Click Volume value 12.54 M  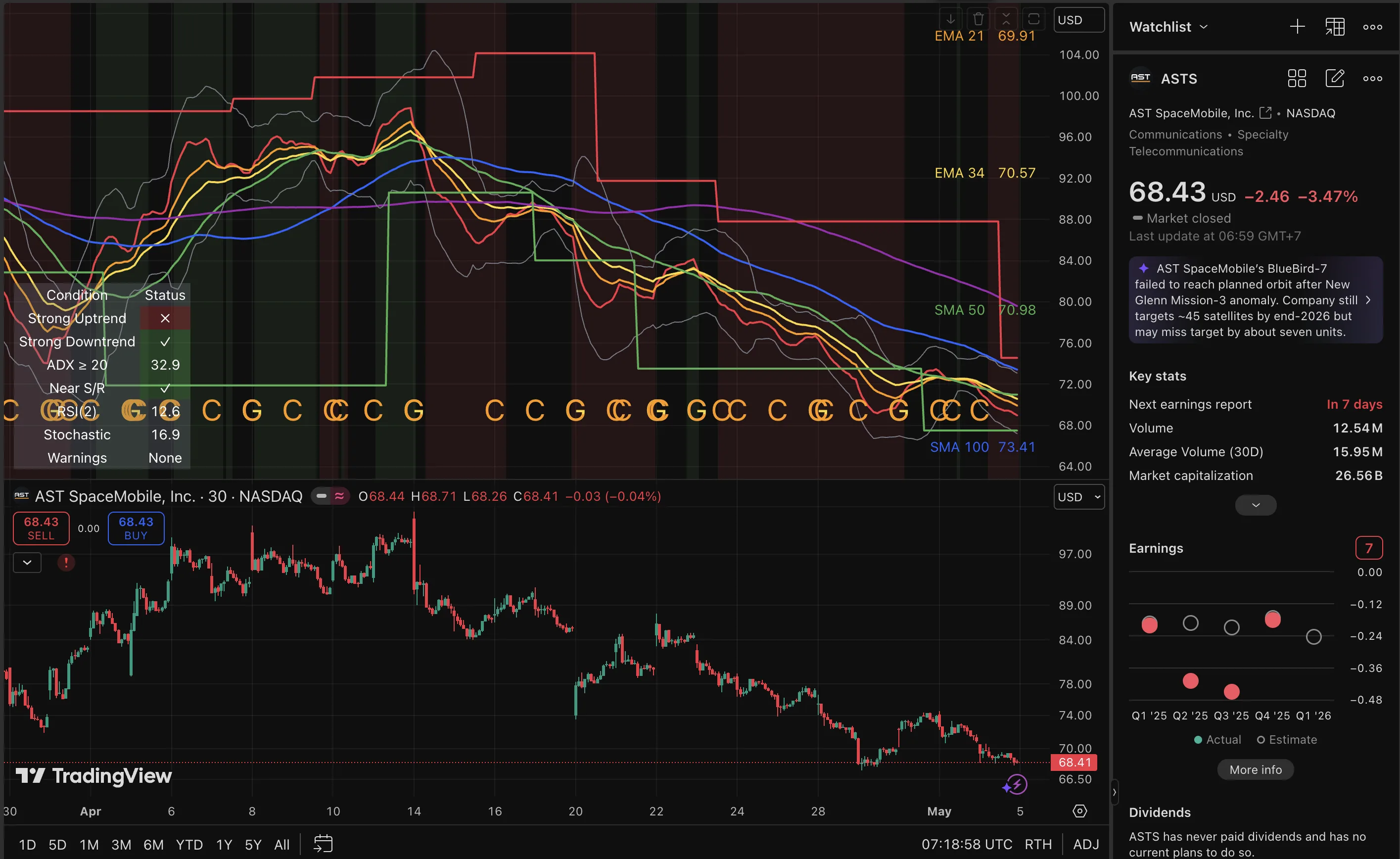(x=1357, y=428)
